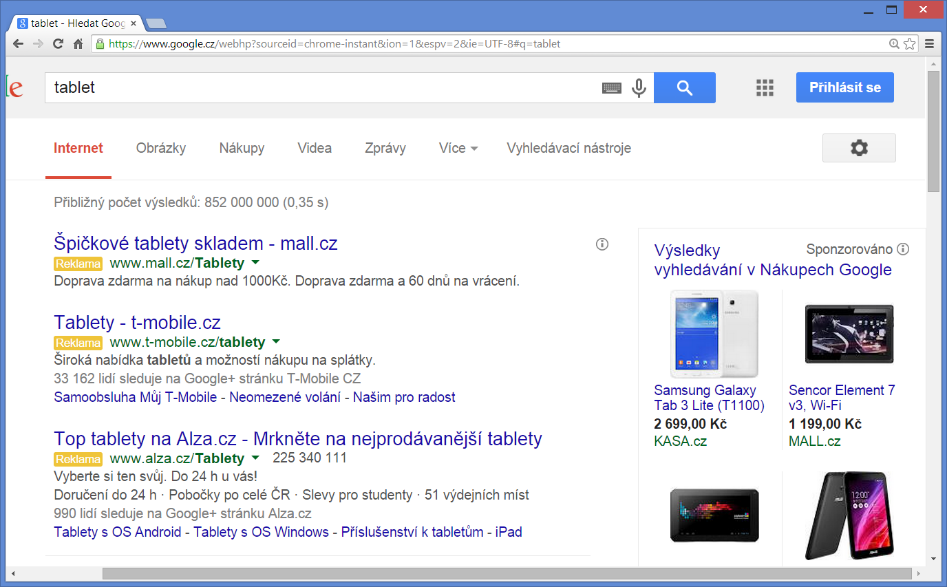This screenshot has height=587, width=947.
Task: Open 'Tablety s OS Android' sitelink
Action: [117, 531]
